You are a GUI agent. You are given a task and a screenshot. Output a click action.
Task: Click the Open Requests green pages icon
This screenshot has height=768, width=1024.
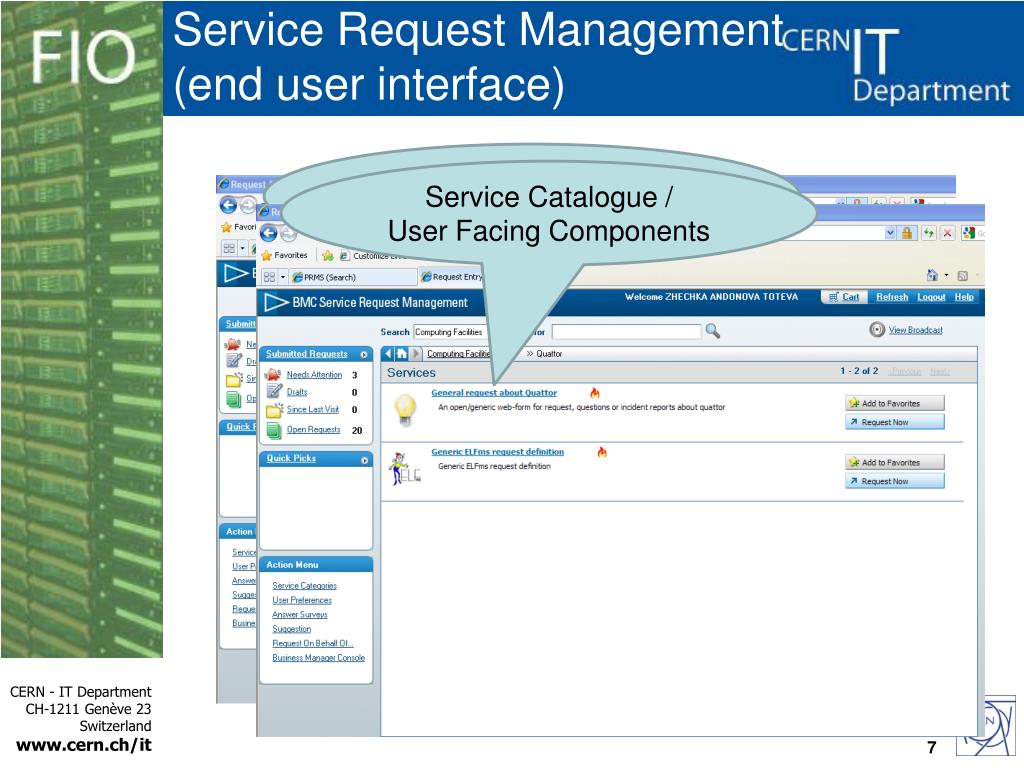(x=274, y=430)
